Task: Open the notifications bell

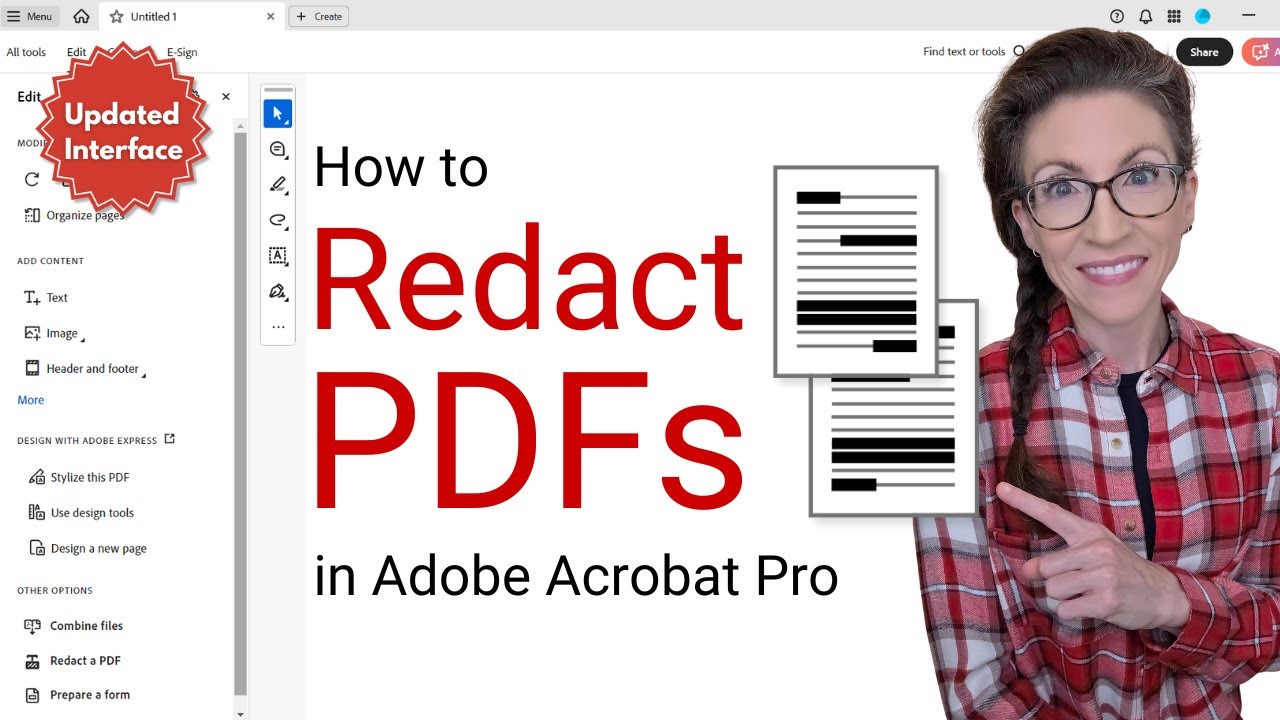Action: click(x=1146, y=16)
